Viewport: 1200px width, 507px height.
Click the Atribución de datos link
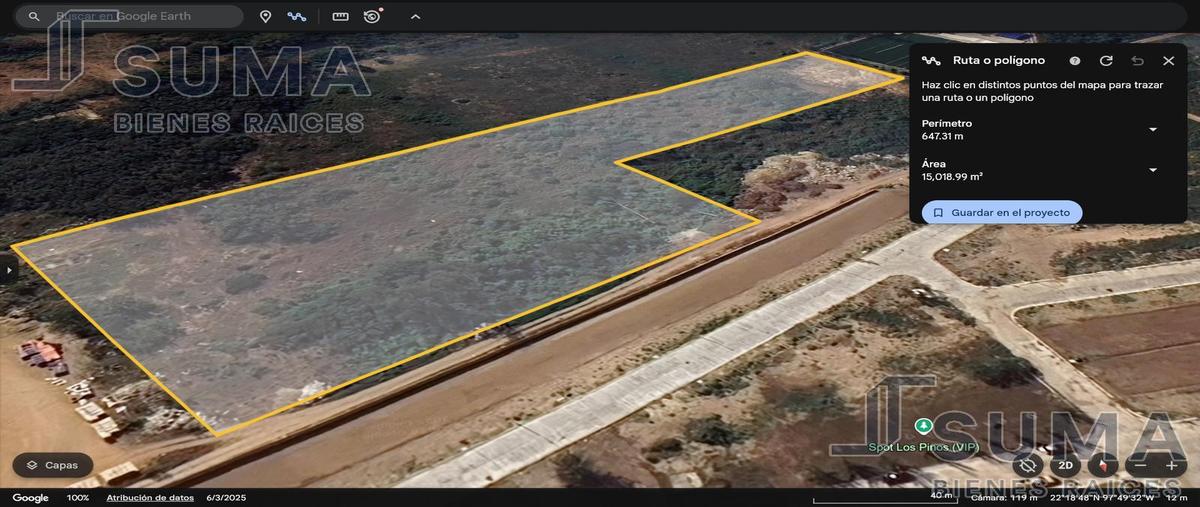pyautogui.click(x=150, y=498)
